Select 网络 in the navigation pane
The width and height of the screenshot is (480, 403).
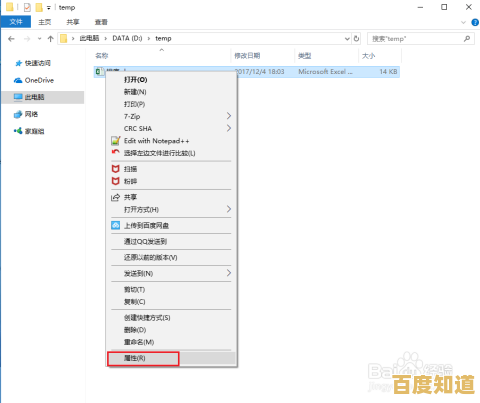pos(31,114)
